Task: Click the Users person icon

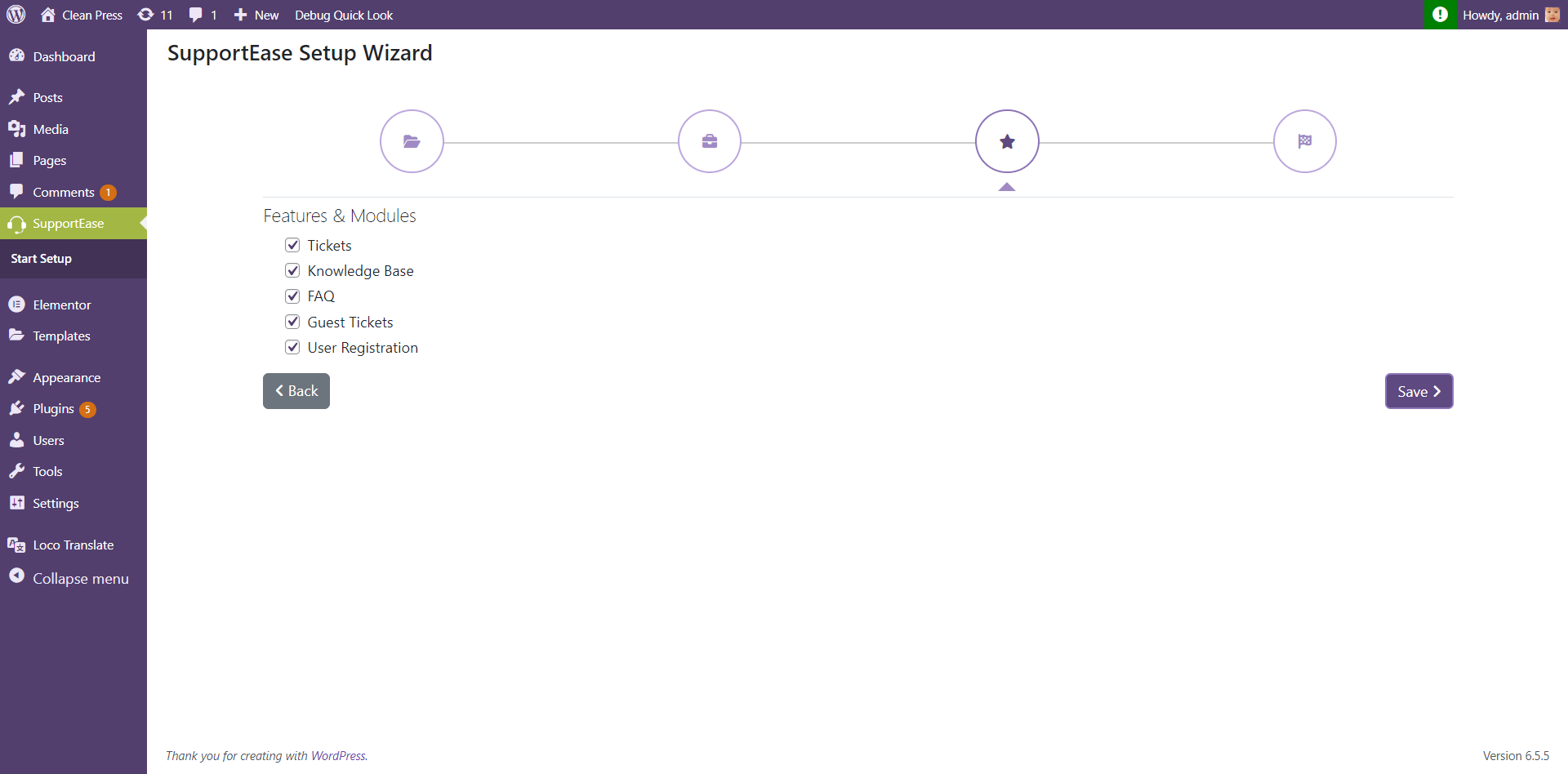Action: pos(16,440)
